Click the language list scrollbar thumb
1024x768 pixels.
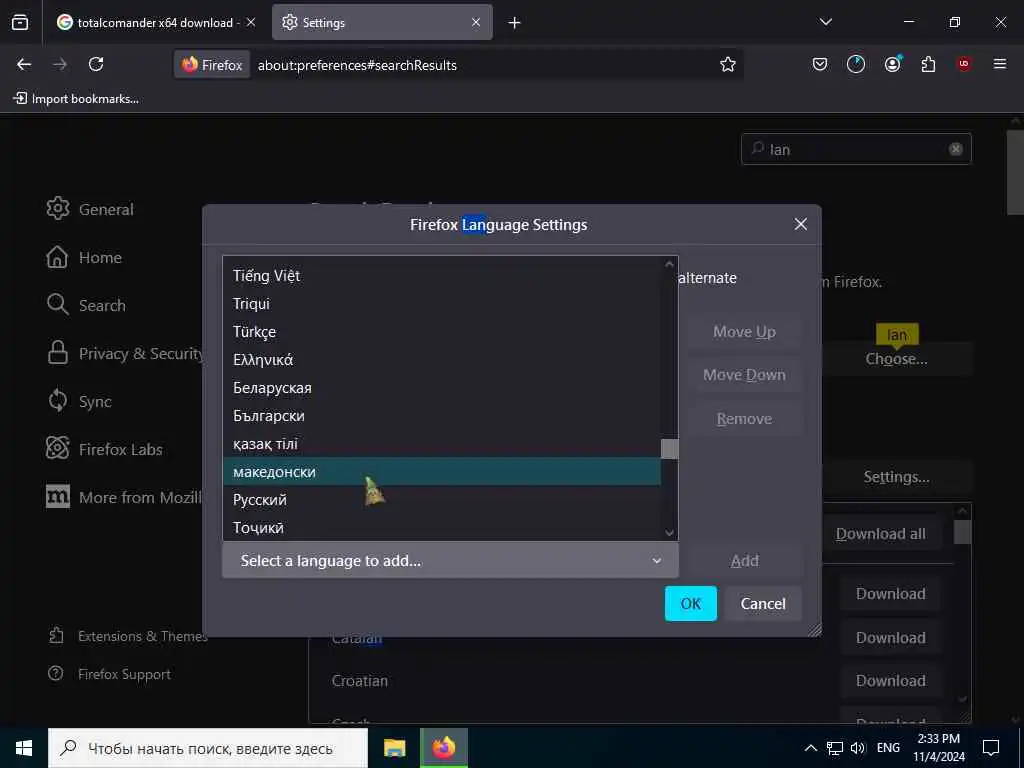click(669, 449)
